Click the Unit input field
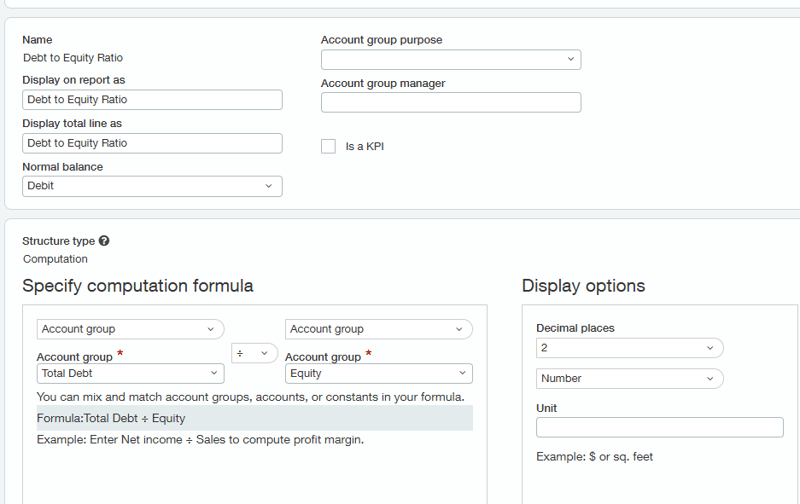 pyautogui.click(x=659, y=427)
